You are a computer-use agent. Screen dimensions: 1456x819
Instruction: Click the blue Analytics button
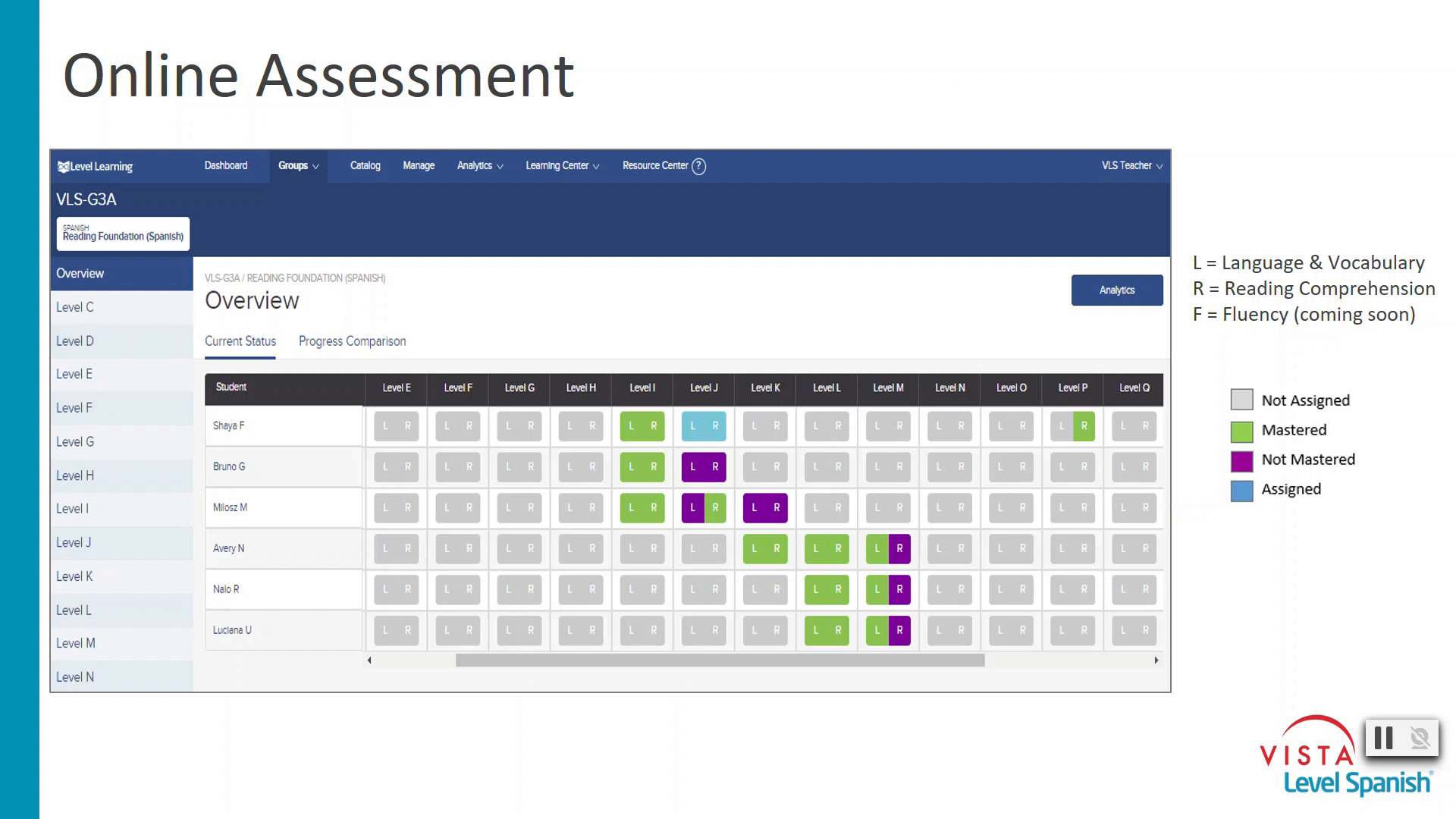coord(1116,290)
